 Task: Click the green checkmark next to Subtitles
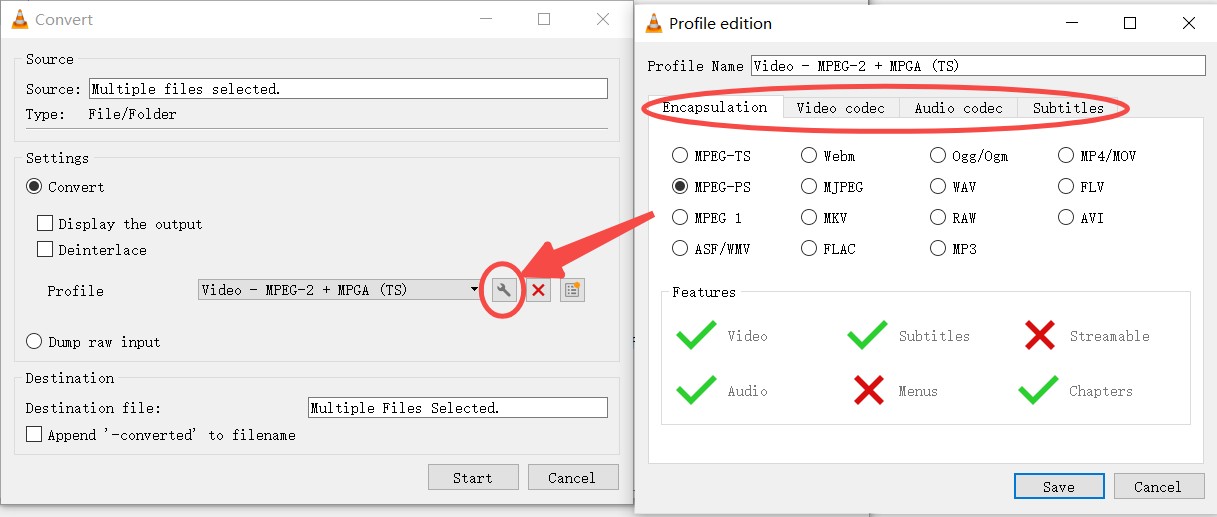pyautogui.click(x=867, y=336)
